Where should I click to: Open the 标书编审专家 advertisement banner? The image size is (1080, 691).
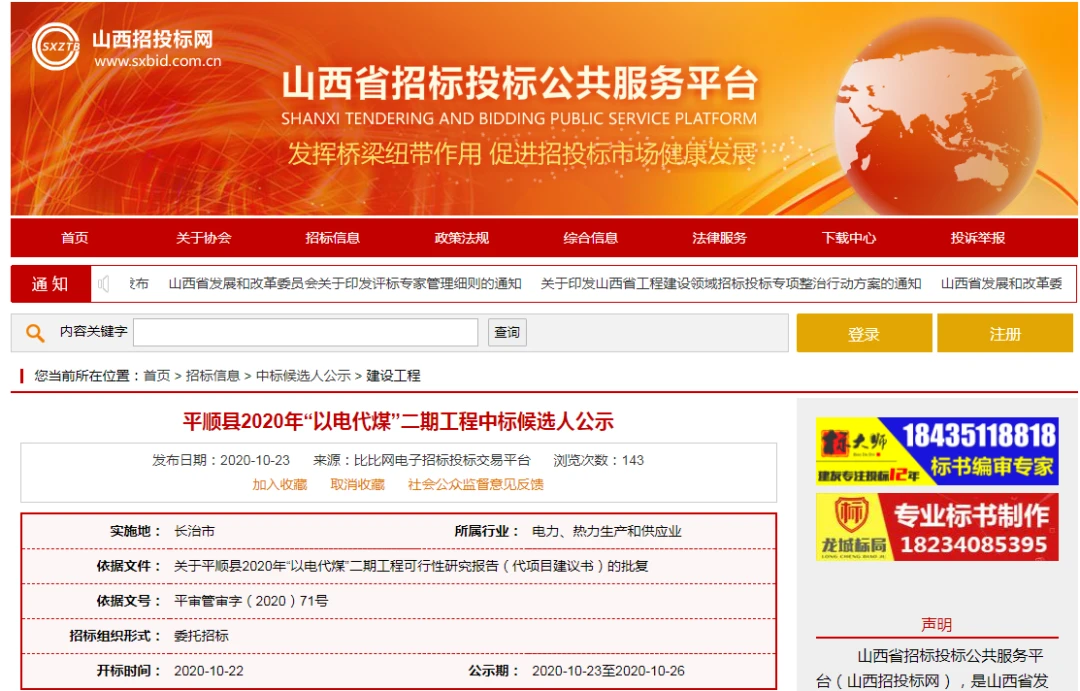937,451
